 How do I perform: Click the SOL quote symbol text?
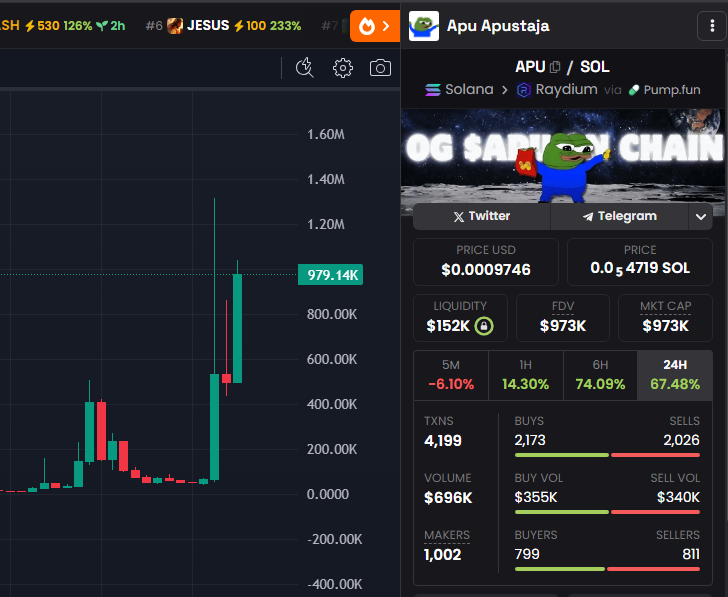(x=595, y=67)
